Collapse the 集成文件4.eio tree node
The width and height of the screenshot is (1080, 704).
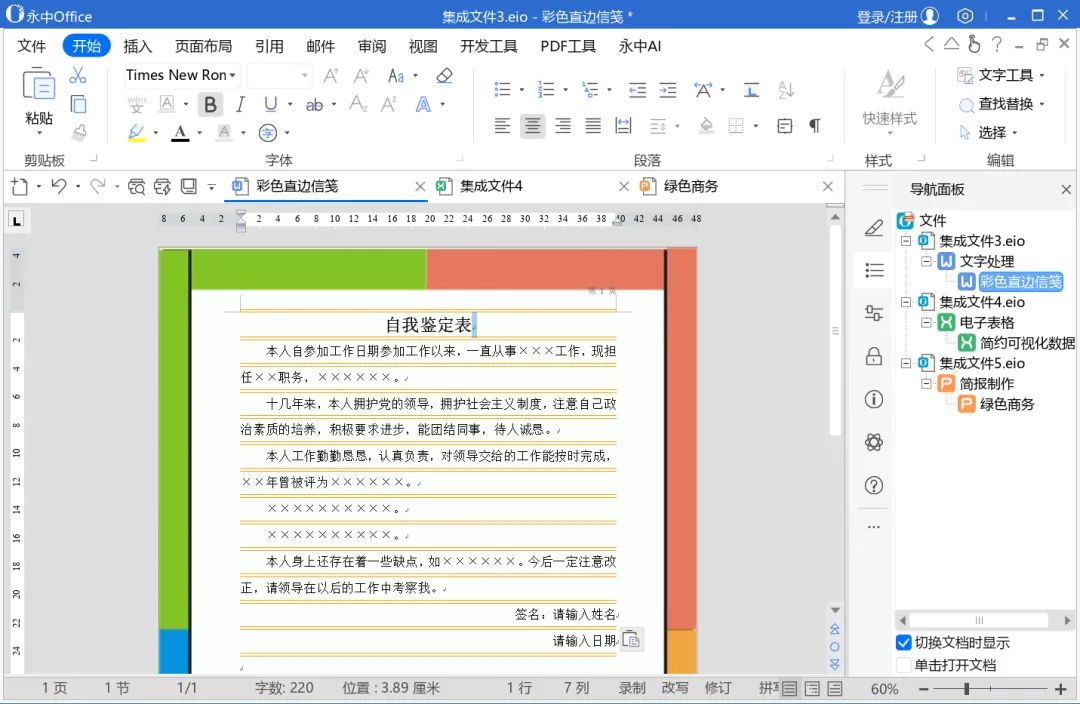pyautogui.click(x=906, y=302)
